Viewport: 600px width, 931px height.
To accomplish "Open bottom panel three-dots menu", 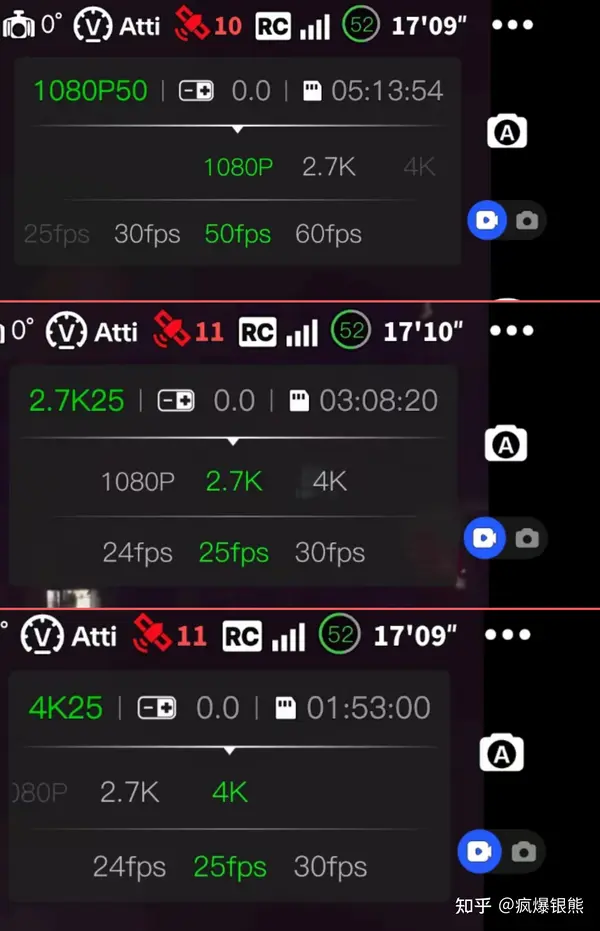I will click(x=507, y=635).
